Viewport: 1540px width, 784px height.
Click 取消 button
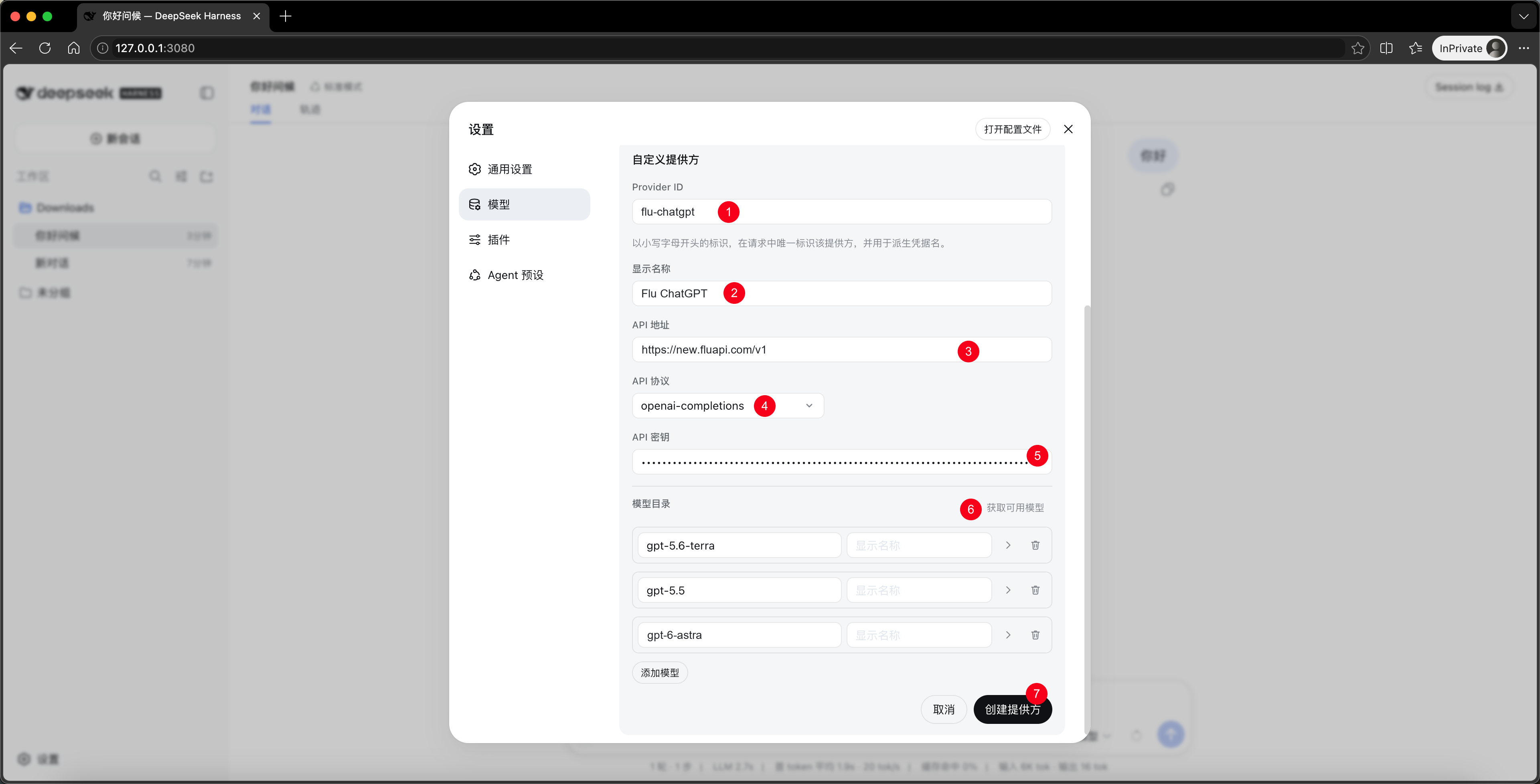943,709
